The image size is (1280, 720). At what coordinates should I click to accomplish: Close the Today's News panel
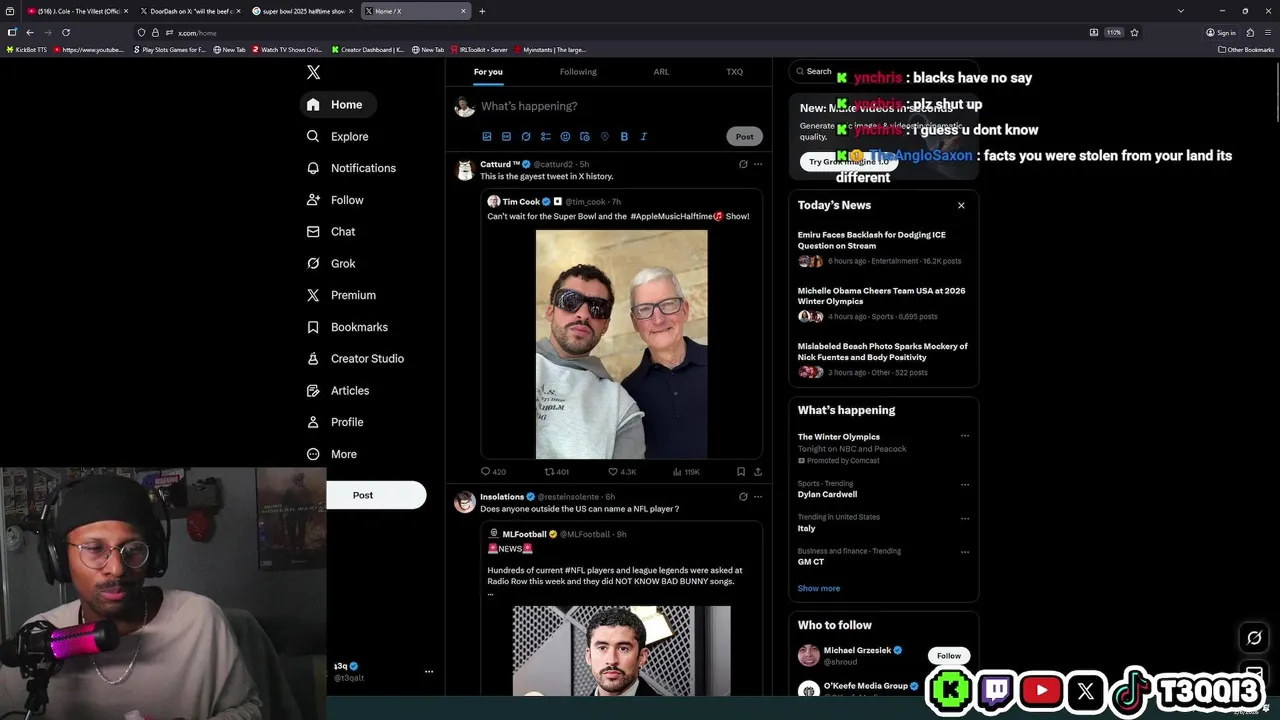(x=961, y=206)
